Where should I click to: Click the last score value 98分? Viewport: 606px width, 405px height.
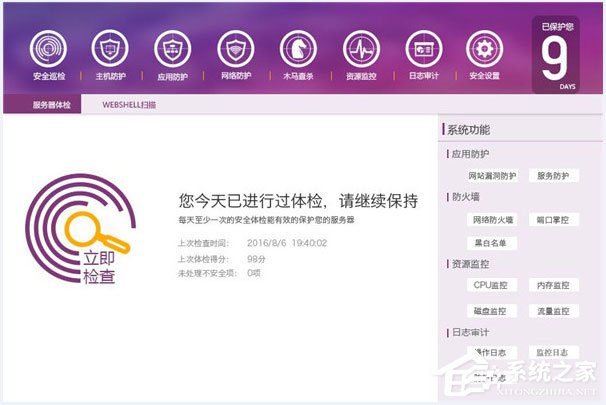[256, 259]
